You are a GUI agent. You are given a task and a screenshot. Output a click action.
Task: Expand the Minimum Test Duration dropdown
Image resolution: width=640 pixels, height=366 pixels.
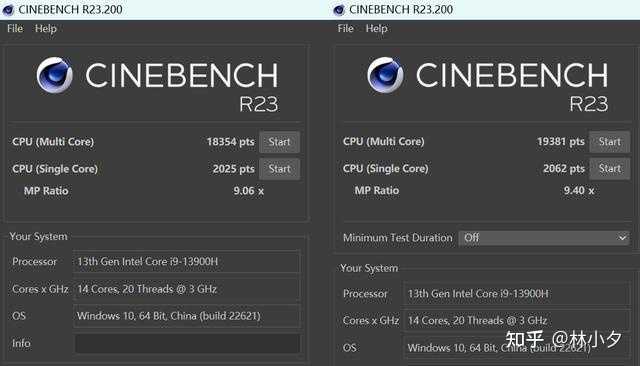[x=544, y=238]
